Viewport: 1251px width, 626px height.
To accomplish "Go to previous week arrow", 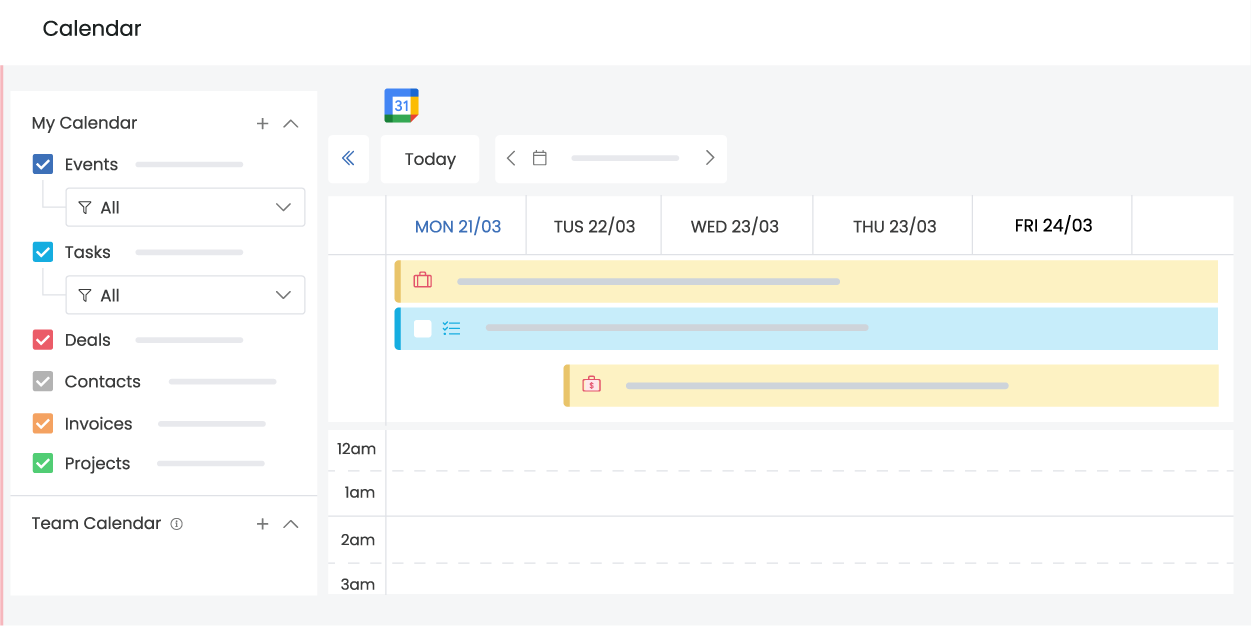I will pyautogui.click(x=511, y=158).
